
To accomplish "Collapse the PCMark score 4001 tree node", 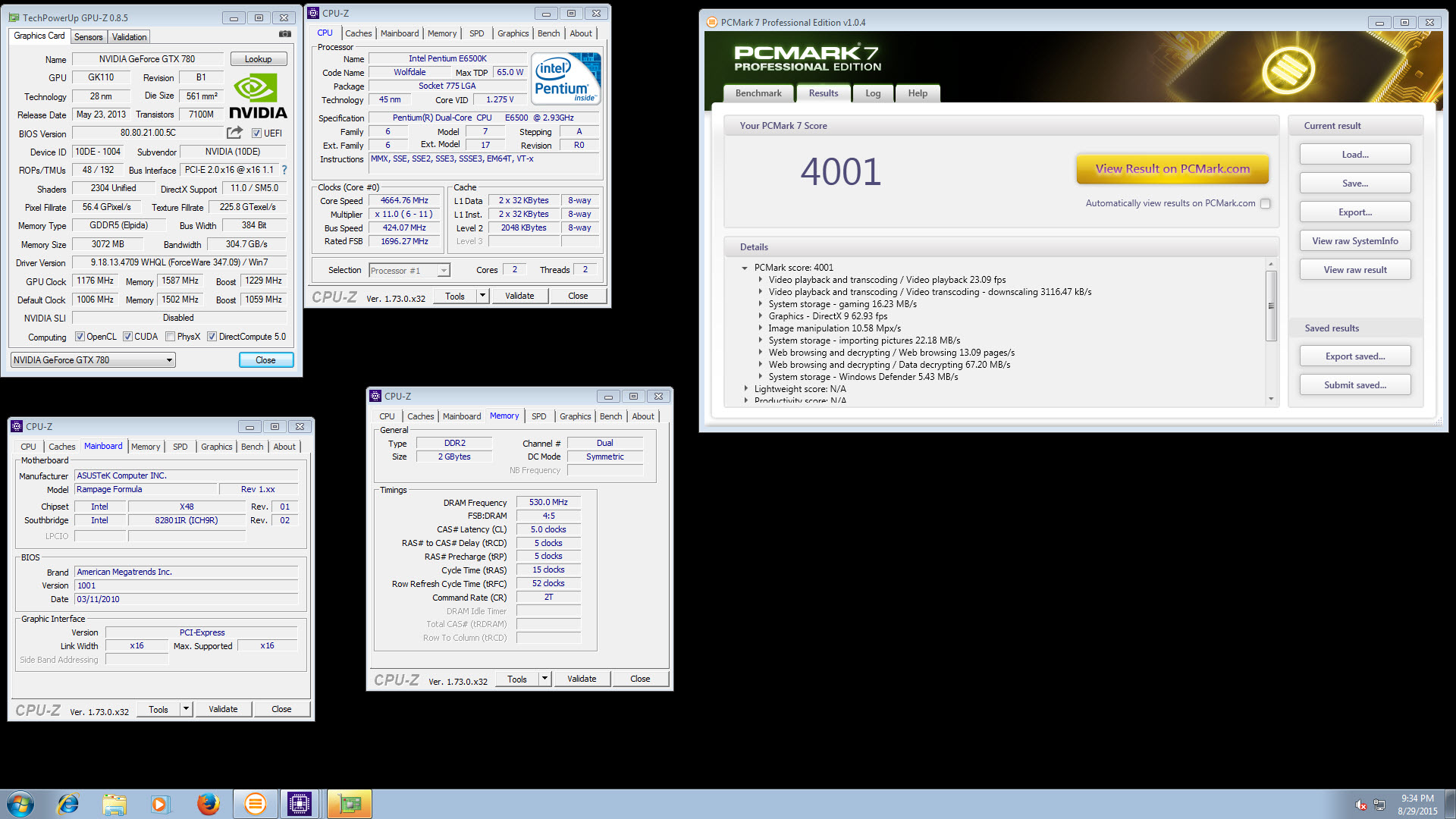I will pyautogui.click(x=745, y=268).
